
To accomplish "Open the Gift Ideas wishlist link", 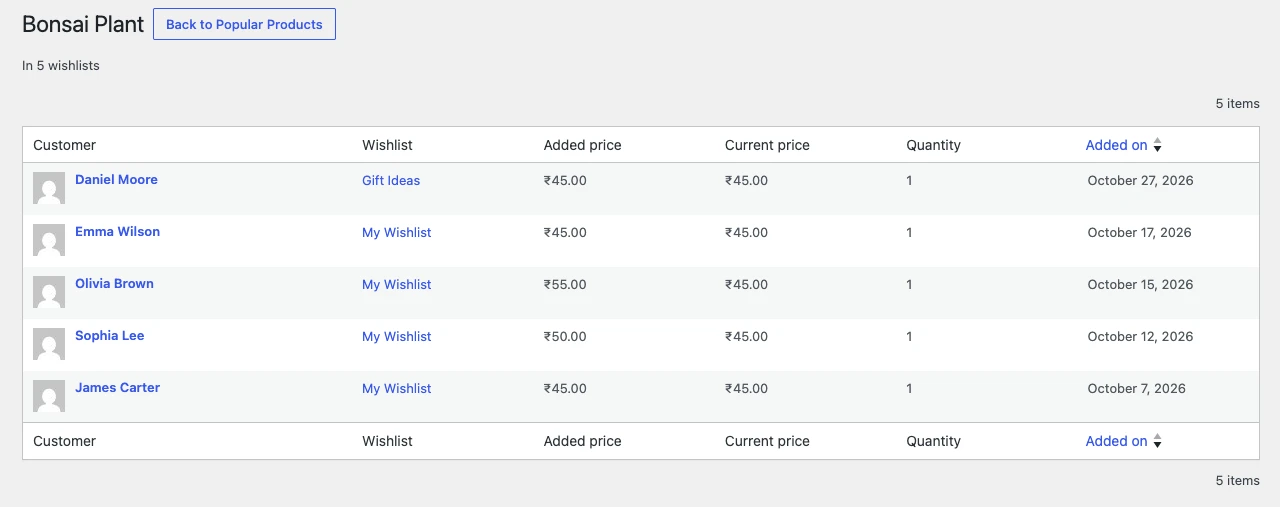I will (x=391, y=181).
